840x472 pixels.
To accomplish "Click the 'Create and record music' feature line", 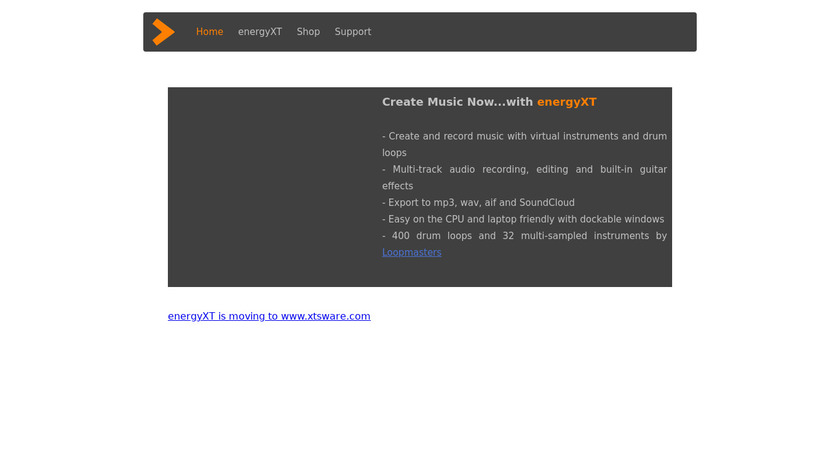I will tap(524, 144).
